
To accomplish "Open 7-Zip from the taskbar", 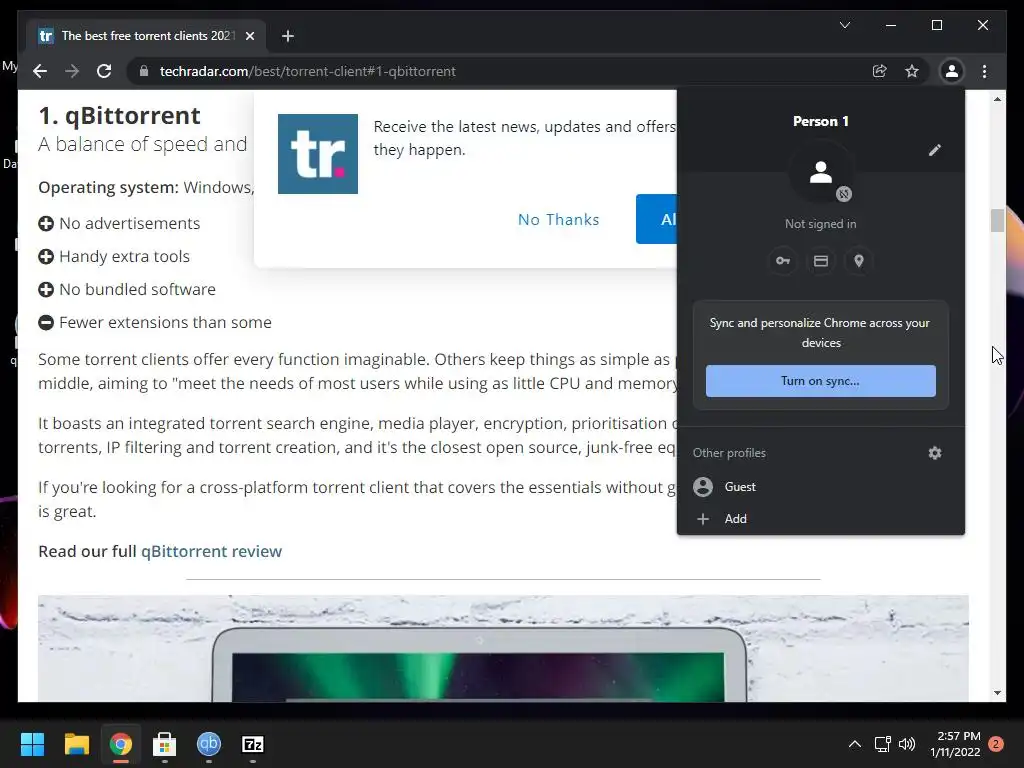I will pos(253,744).
